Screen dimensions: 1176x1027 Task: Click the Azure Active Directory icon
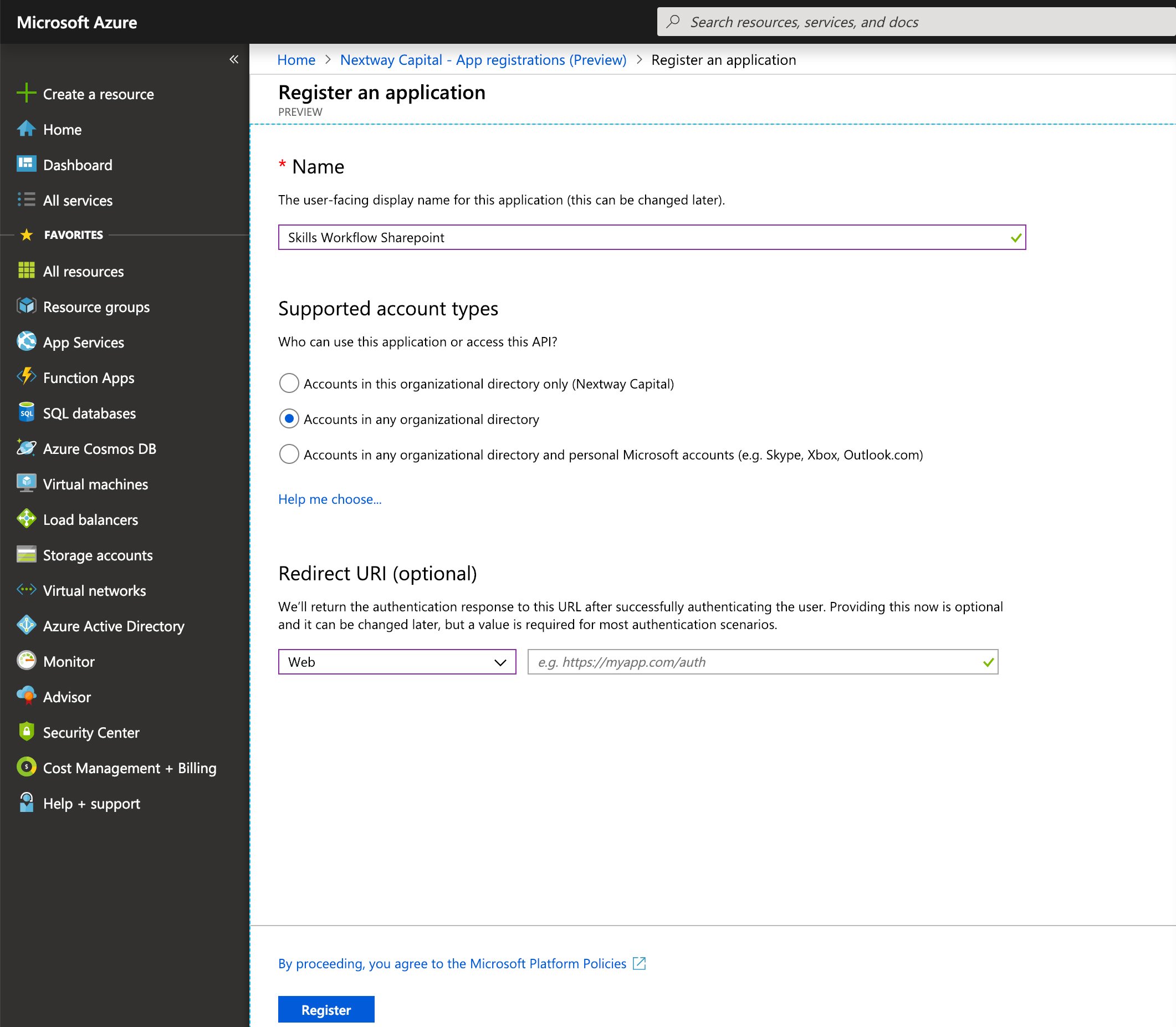(x=27, y=625)
